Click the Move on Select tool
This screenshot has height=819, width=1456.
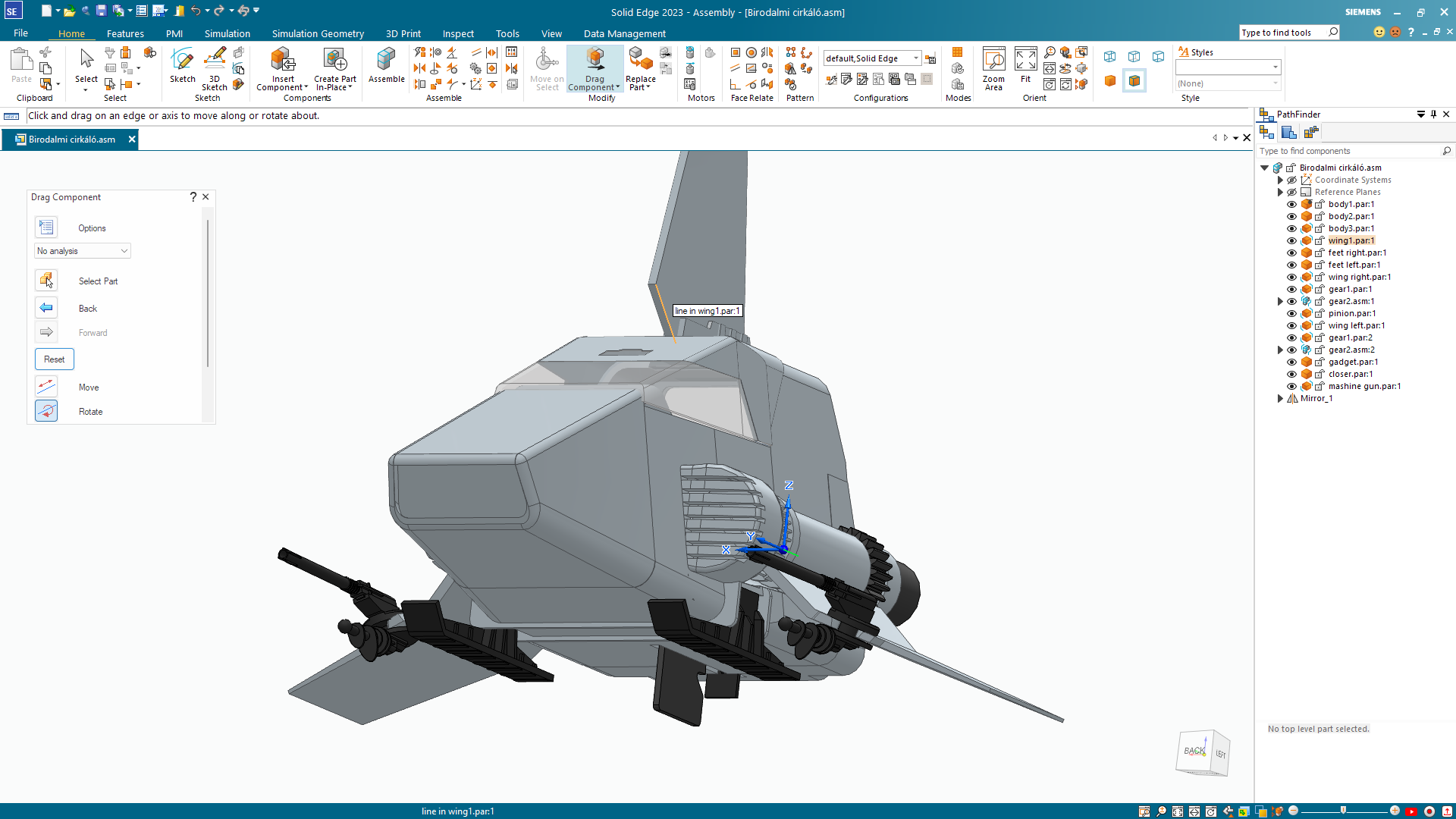pos(547,68)
